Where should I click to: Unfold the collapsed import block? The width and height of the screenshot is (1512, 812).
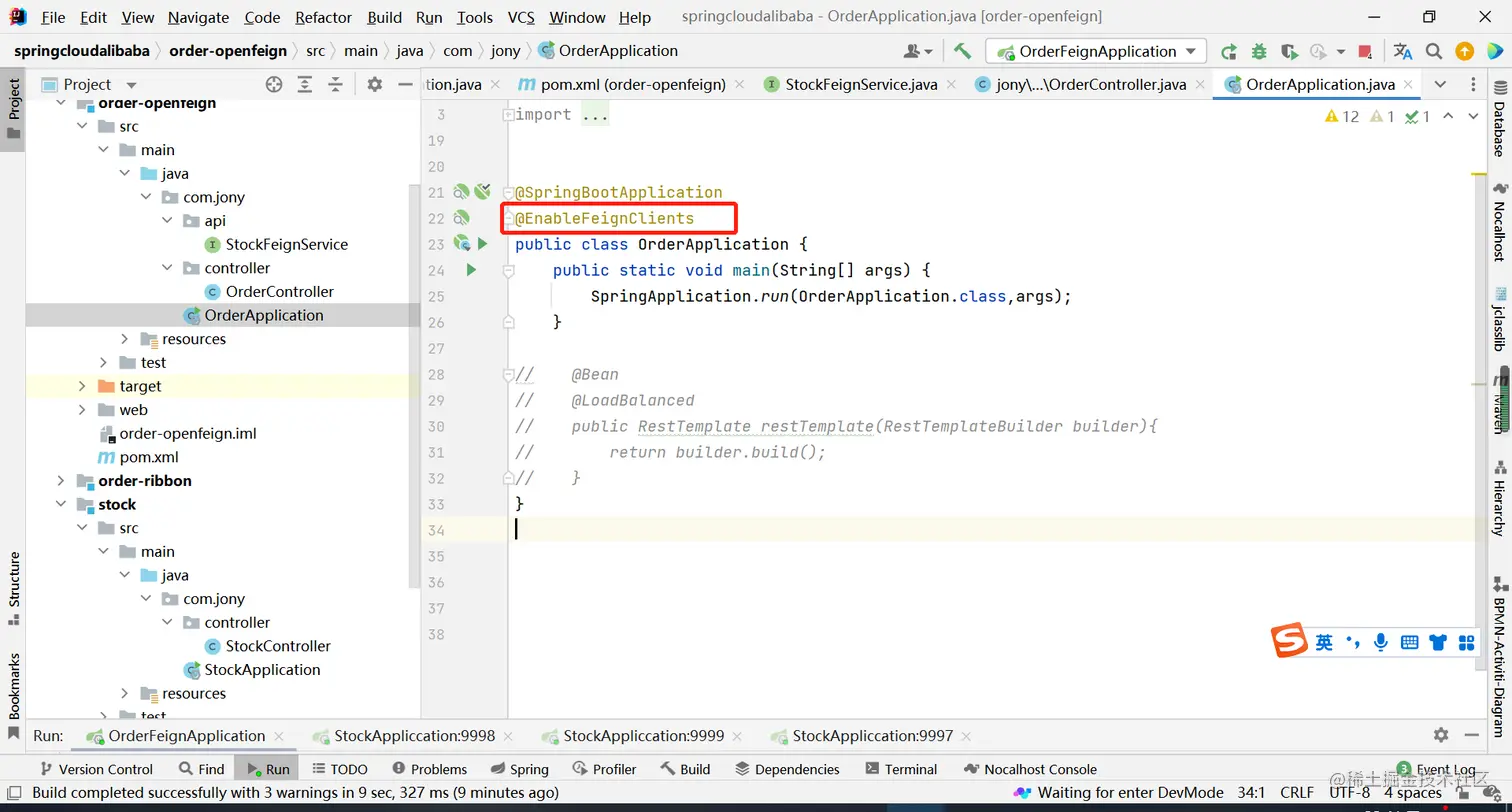[509, 115]
